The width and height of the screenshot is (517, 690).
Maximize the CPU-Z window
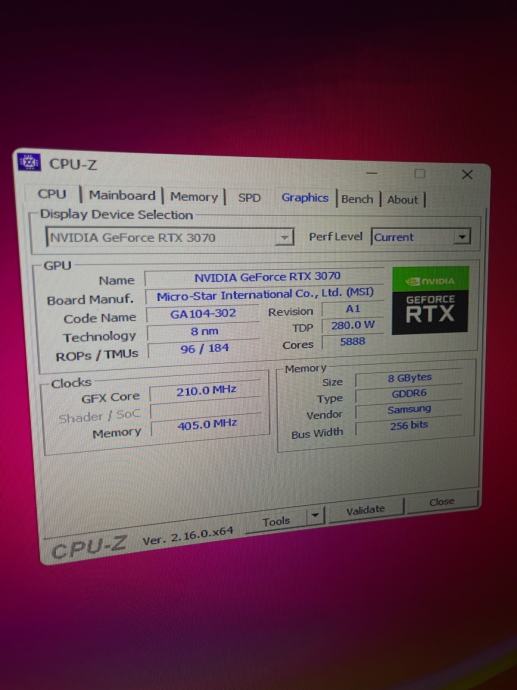point(420,174)
